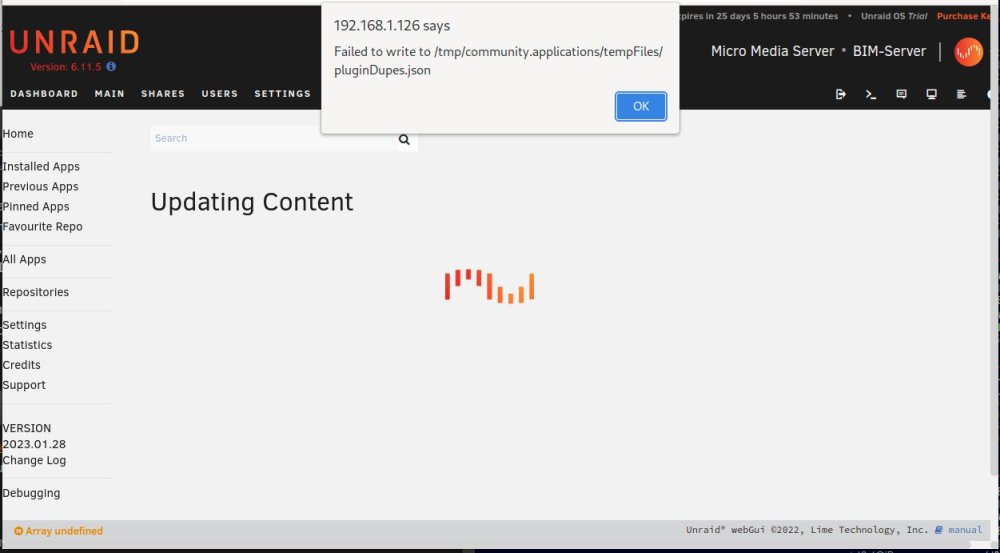Image resolution: width=1000 pixels, height=553 pixels.
Task: Click the Array undefined status text
Action: click(64, 531)
